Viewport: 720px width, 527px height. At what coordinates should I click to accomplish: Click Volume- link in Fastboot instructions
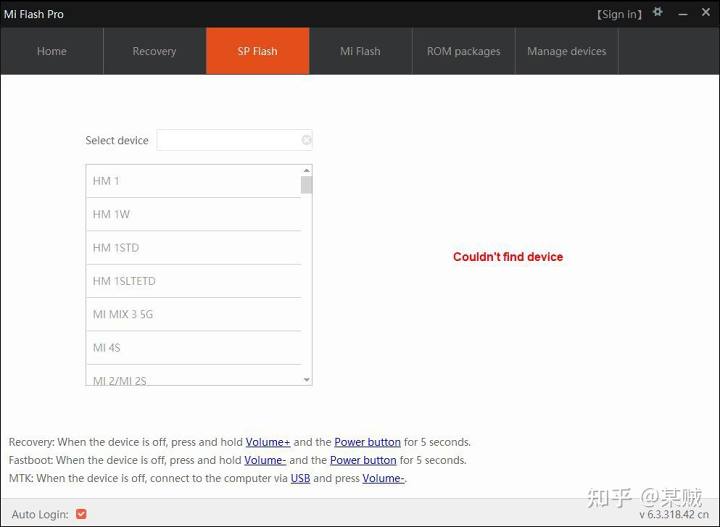pyautogui.click(x=265, y=460)
